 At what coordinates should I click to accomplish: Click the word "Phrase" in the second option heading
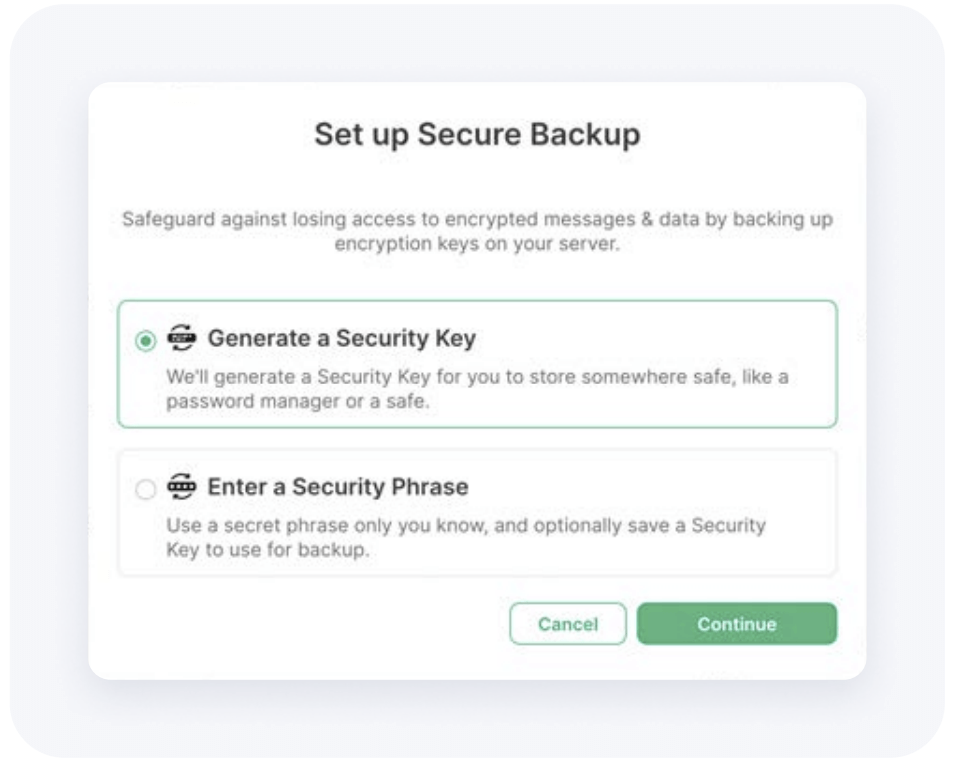pos(430,487)
